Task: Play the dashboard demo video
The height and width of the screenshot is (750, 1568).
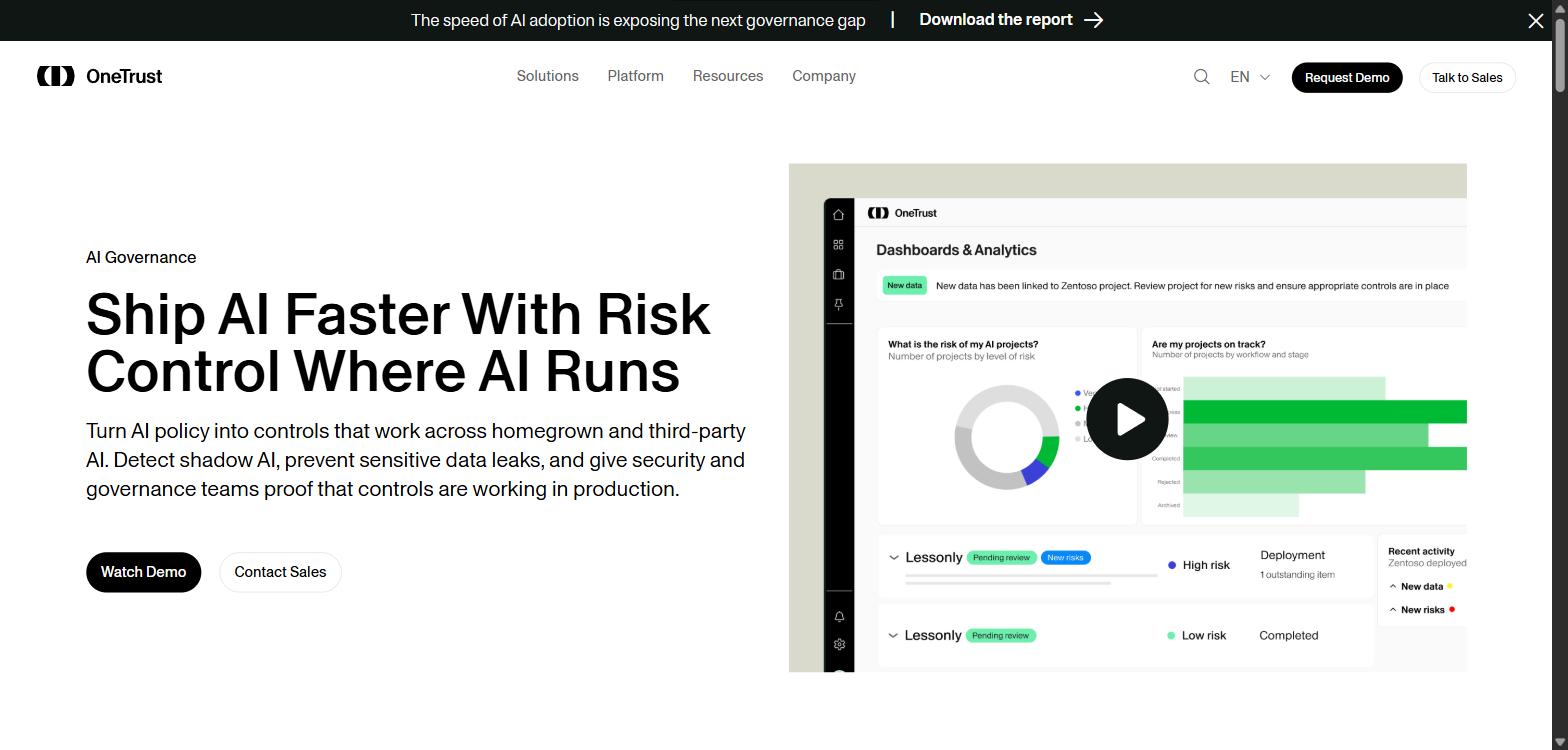Action: (x=1127, y=419)
